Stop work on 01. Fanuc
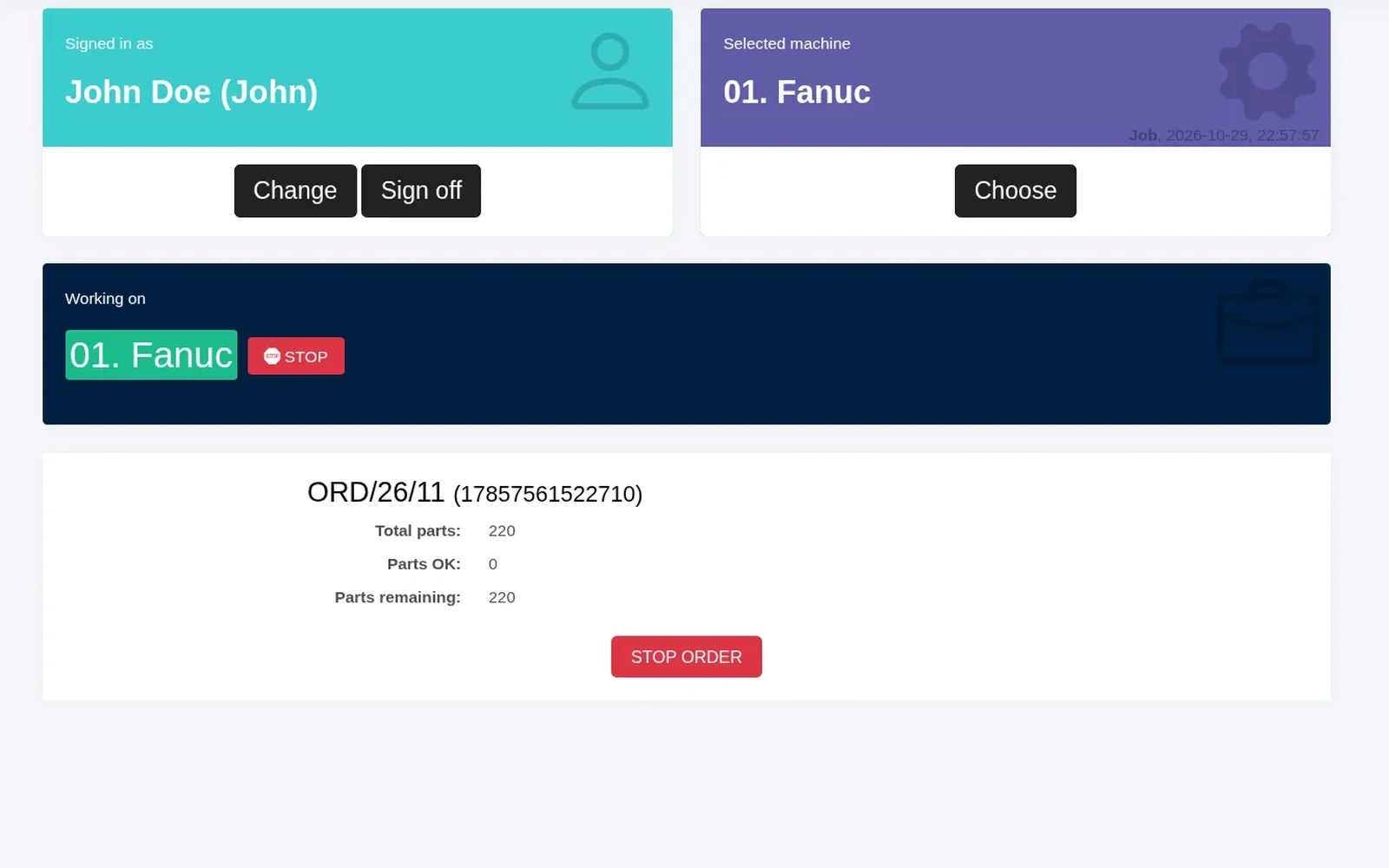This screenshot has height=868, width=1389. point(296,356)
